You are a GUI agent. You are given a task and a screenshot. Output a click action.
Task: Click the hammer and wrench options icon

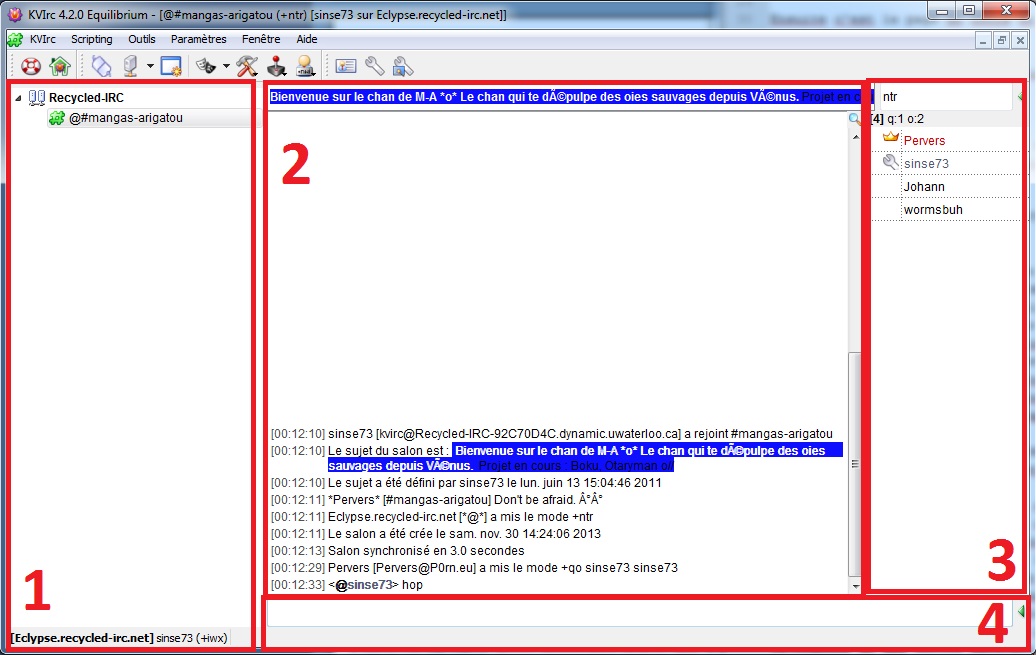[247, 67]
